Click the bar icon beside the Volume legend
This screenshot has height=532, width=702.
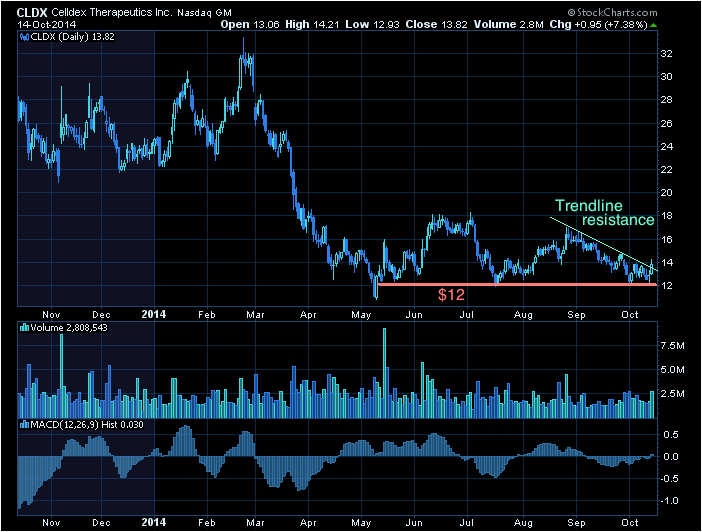tap(25, 328)
